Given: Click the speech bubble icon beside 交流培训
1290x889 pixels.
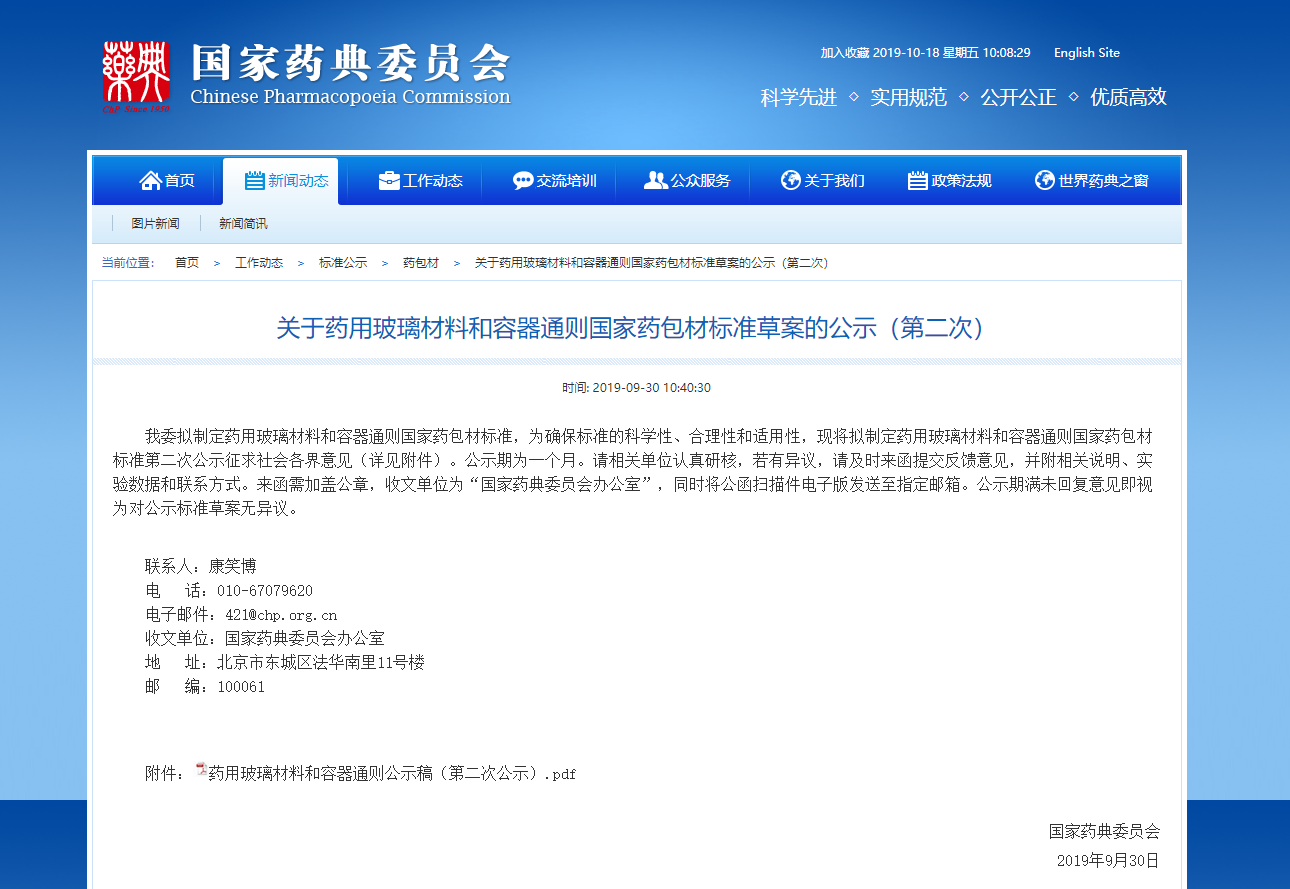Looking at the screenshot, I should point(523,180).
